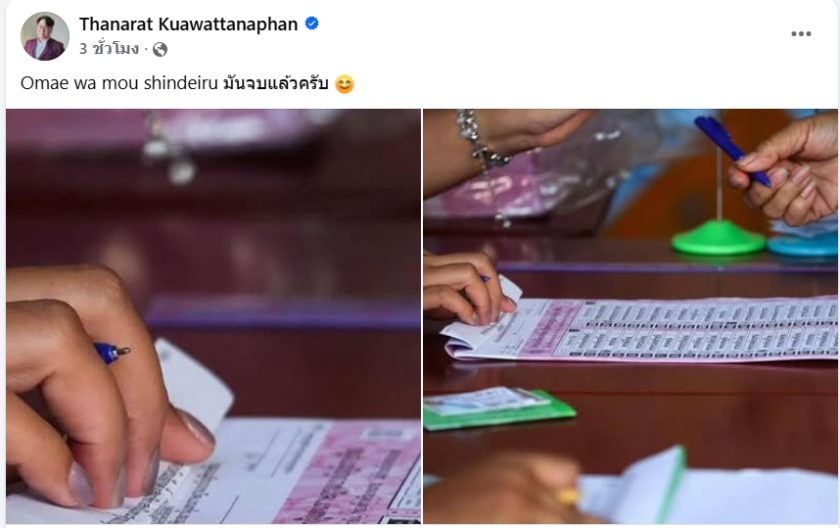The height and width of the screenshot is (528, 840).
Task: Click the blue pen held in right photo
Action: [732, 150]
